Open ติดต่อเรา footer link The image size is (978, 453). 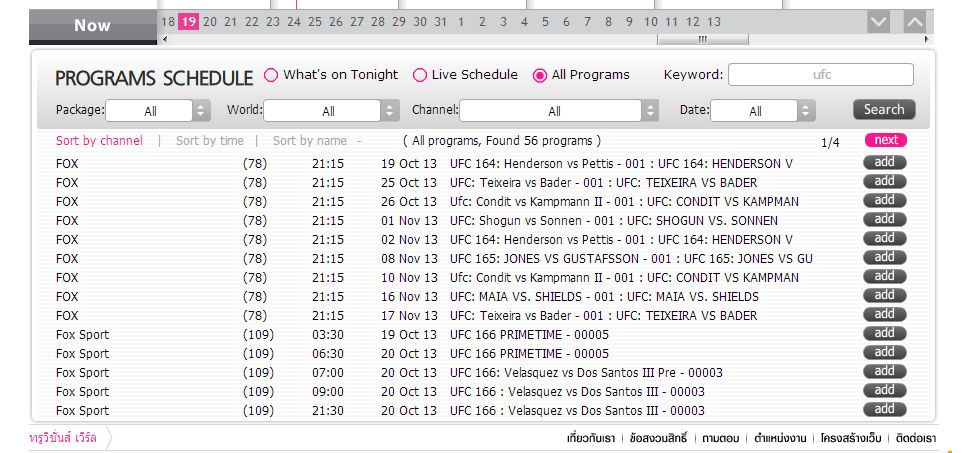pos(916,438)
